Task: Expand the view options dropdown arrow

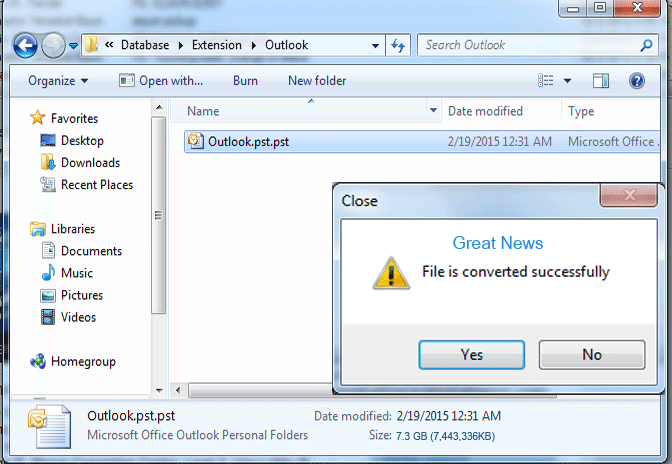Action: [568, 81]
